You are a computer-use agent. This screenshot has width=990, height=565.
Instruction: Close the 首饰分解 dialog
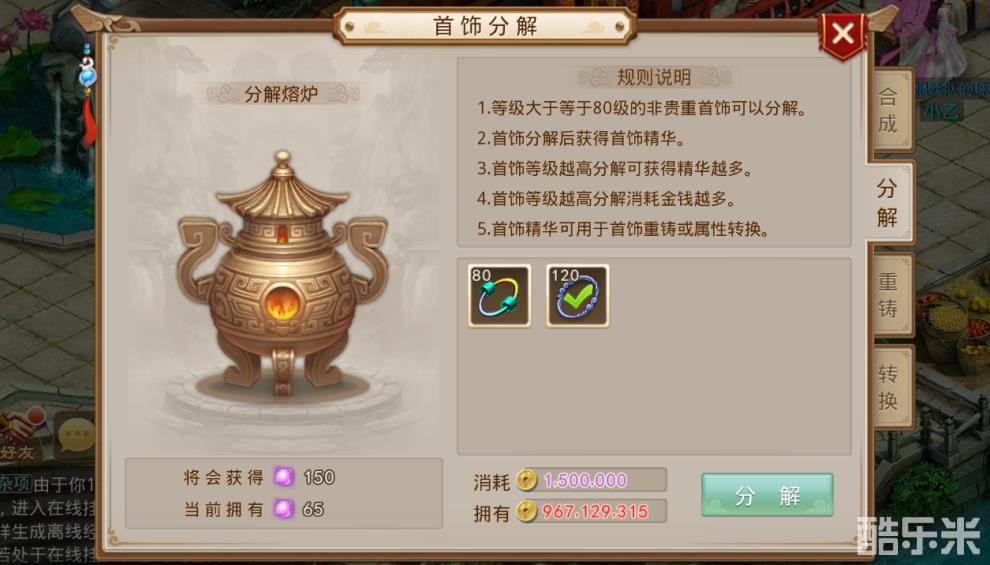[x=843, y=35]
